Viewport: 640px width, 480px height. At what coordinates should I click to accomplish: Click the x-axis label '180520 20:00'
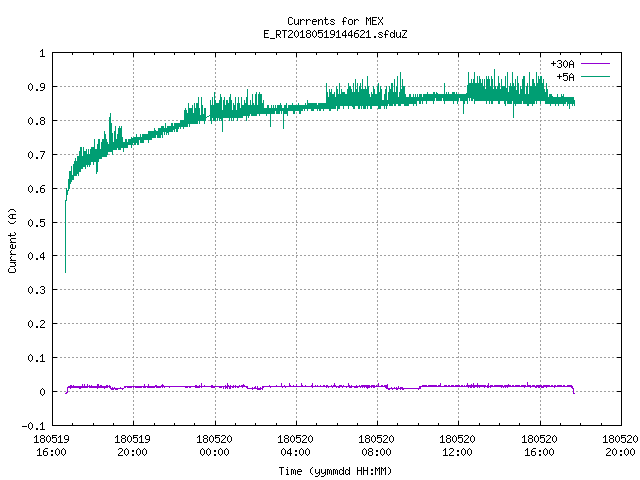pos(620,446)
